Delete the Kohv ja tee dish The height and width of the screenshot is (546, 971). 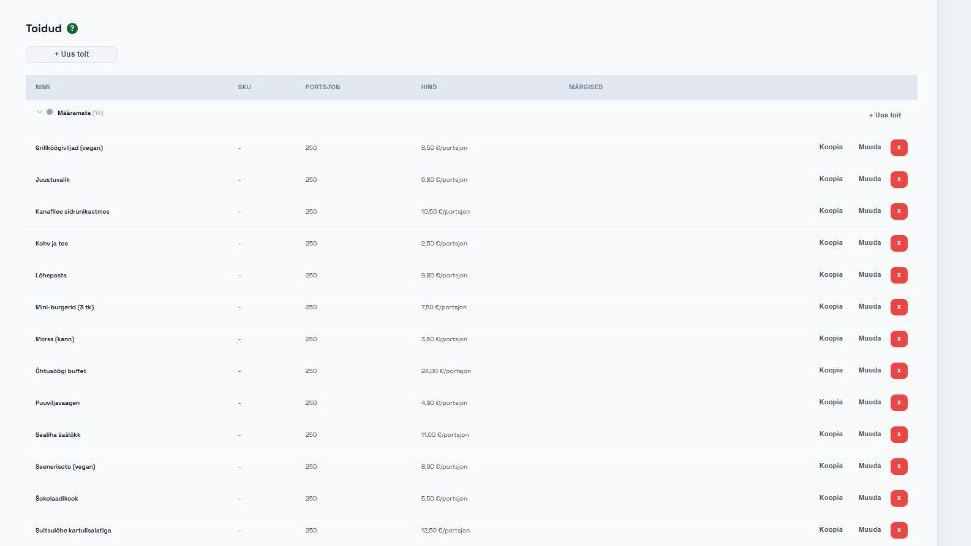899,243
